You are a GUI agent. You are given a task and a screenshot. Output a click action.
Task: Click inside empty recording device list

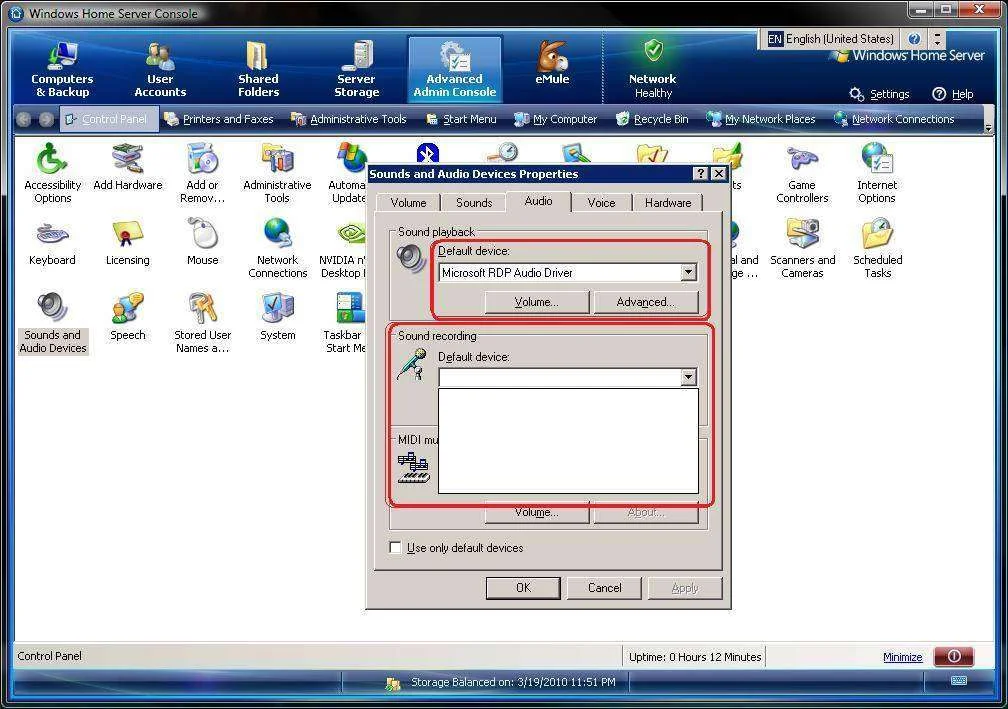(x=568, y=441)
